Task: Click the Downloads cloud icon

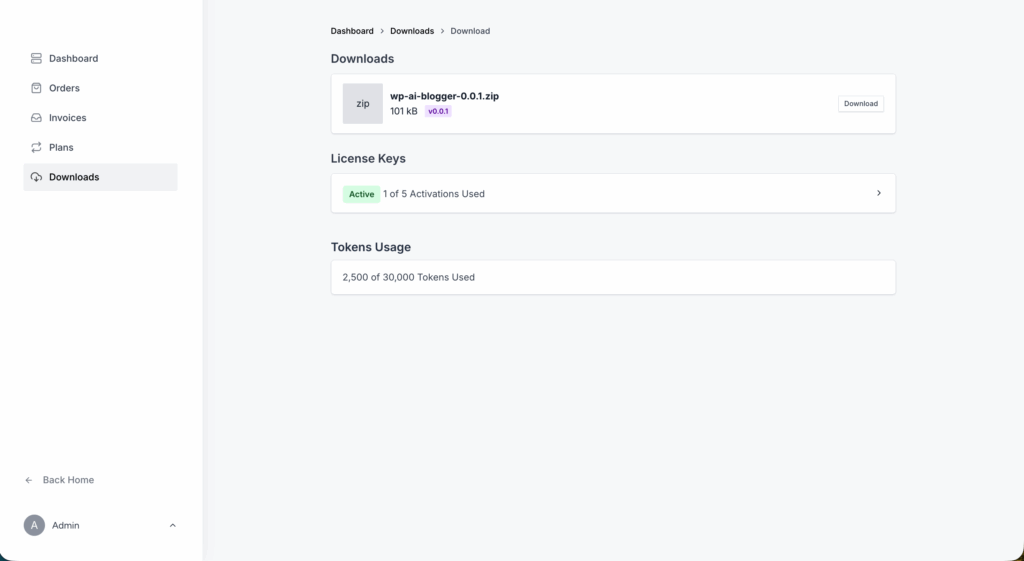Action: (x=37, y=177)
